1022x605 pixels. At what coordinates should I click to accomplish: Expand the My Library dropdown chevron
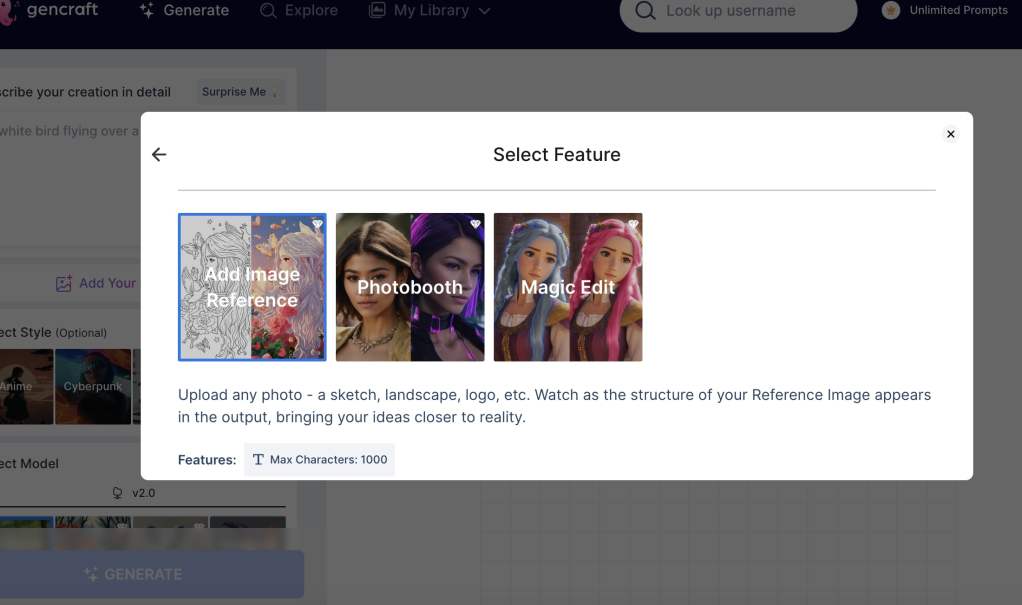click(486, 10)
